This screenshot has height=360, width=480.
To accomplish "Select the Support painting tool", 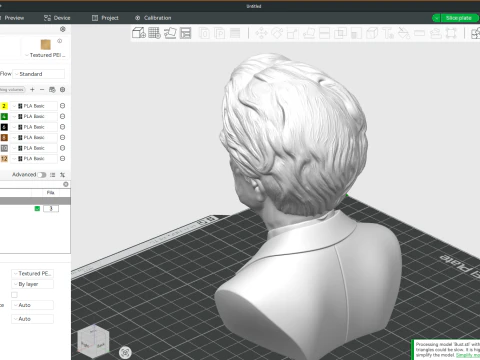I will pos(356,33).
